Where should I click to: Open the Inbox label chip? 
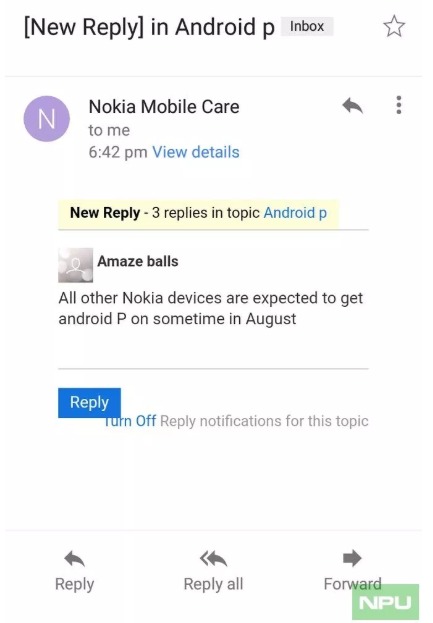point(307,27)
